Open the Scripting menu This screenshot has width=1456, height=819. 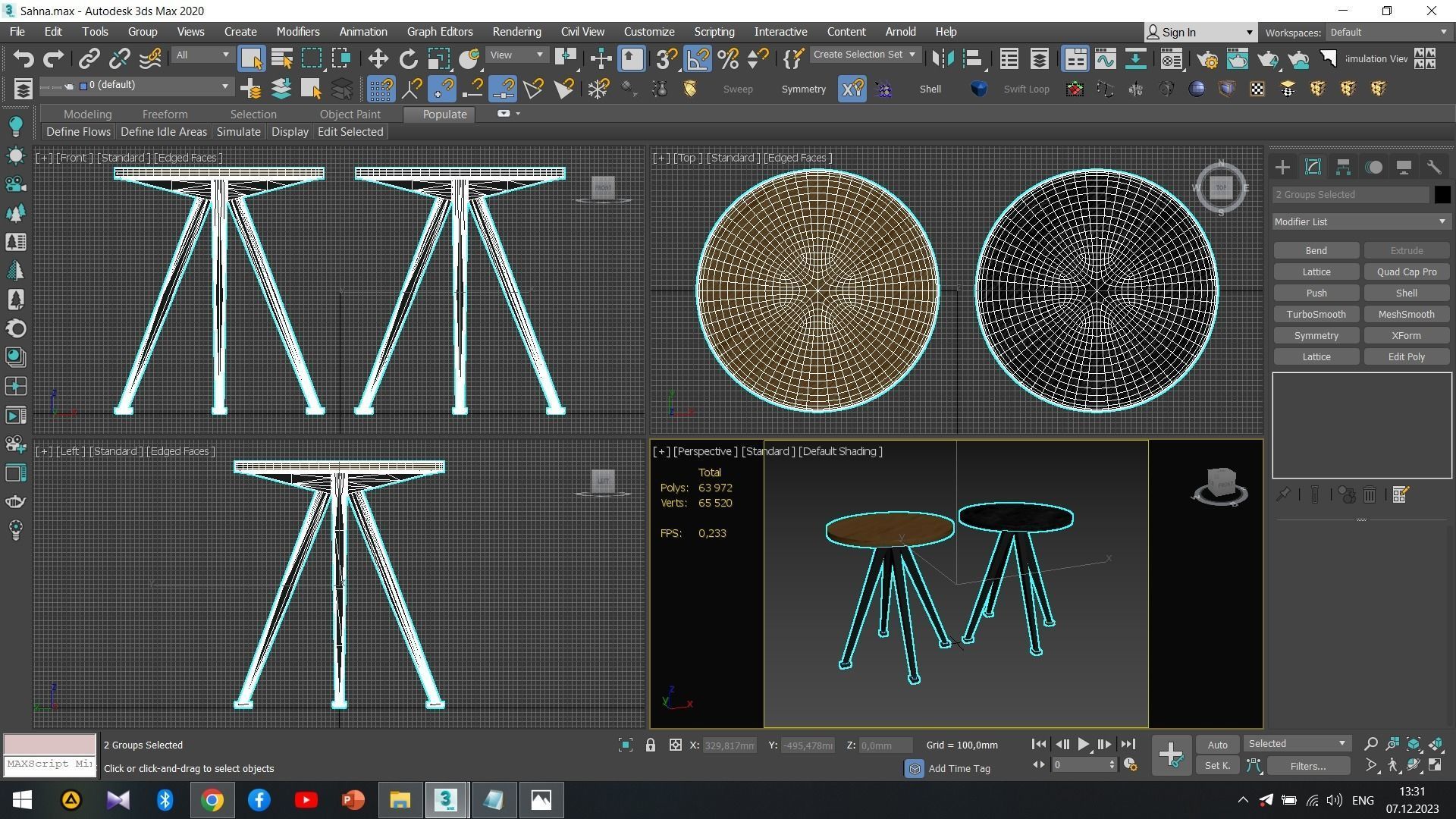tap(714, 32)
